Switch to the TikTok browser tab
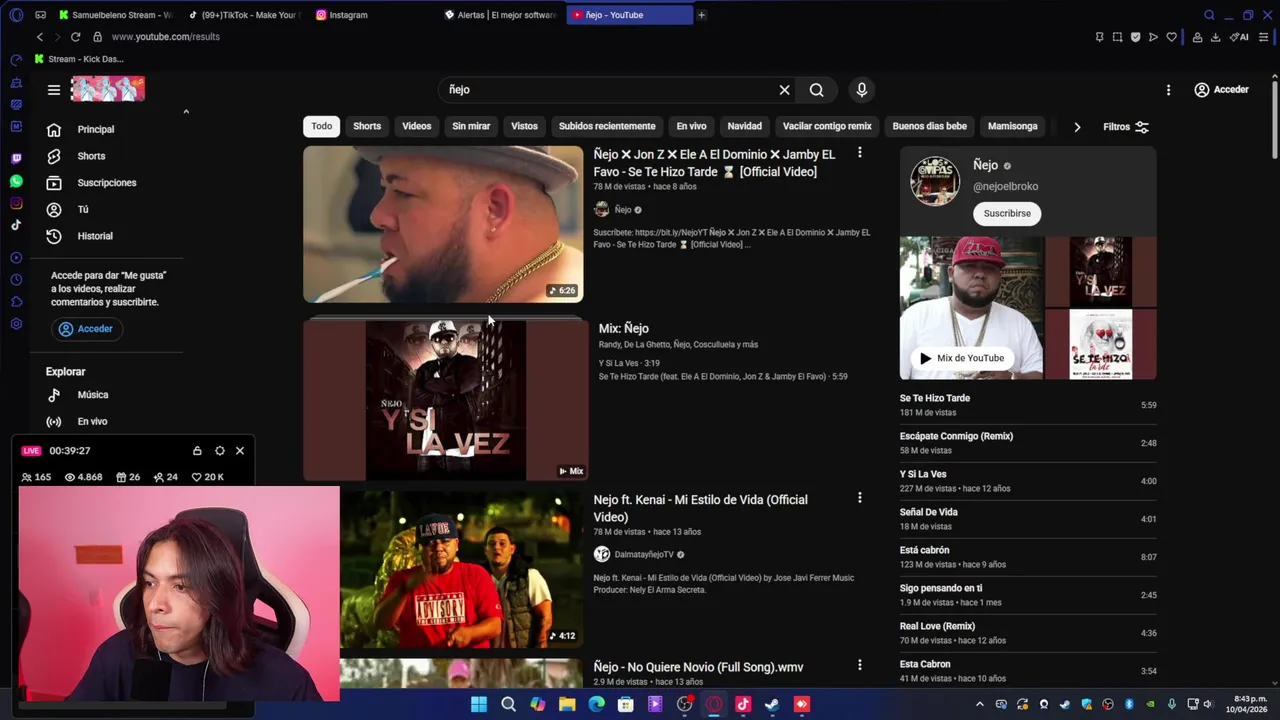 pyautogui.click(x=245, y=15)
